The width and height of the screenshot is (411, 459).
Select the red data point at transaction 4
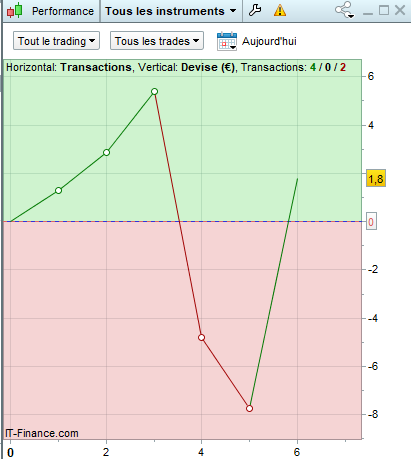[201, 338]
